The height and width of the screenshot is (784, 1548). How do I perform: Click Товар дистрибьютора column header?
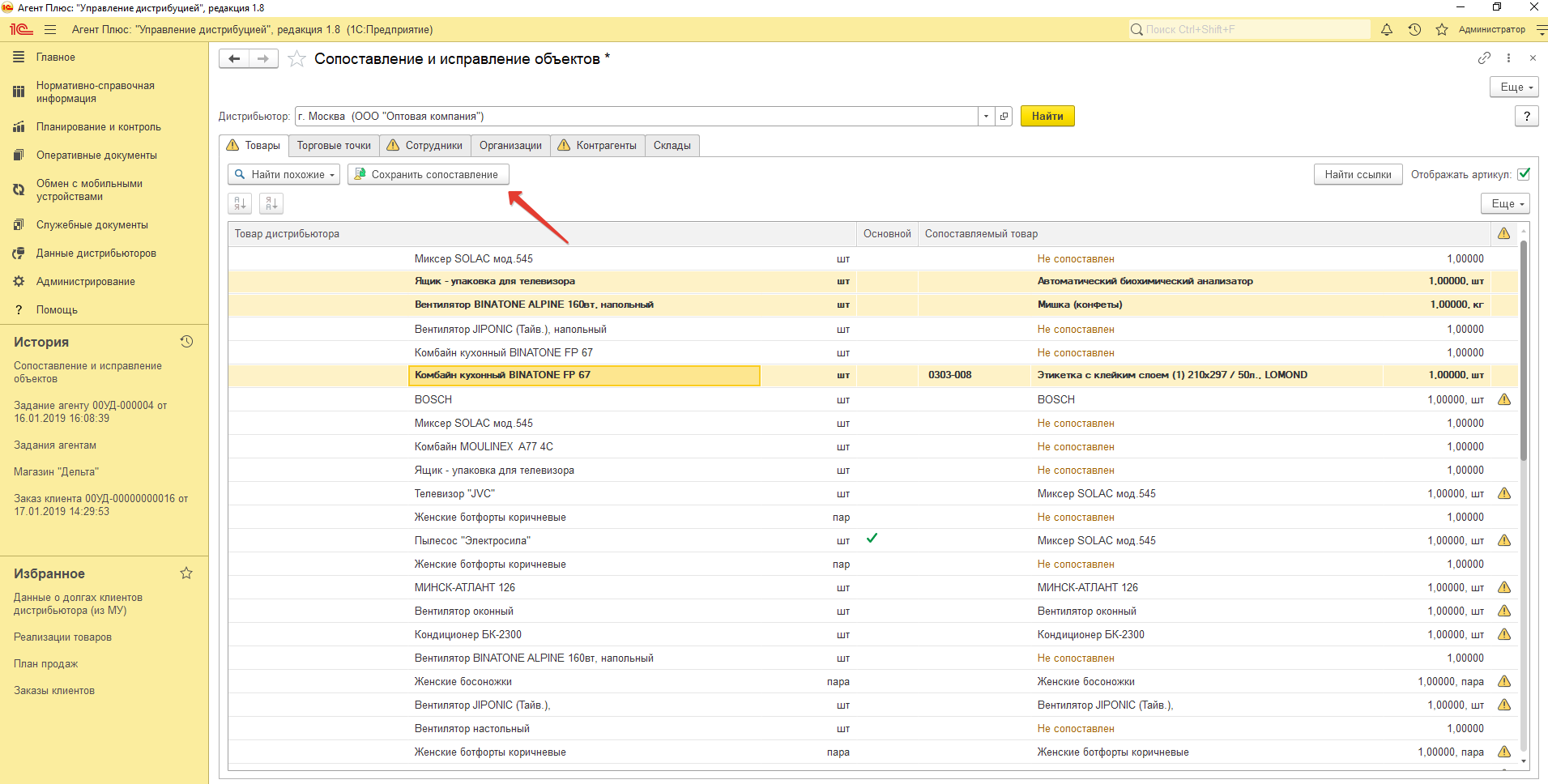tap(542, 233)
